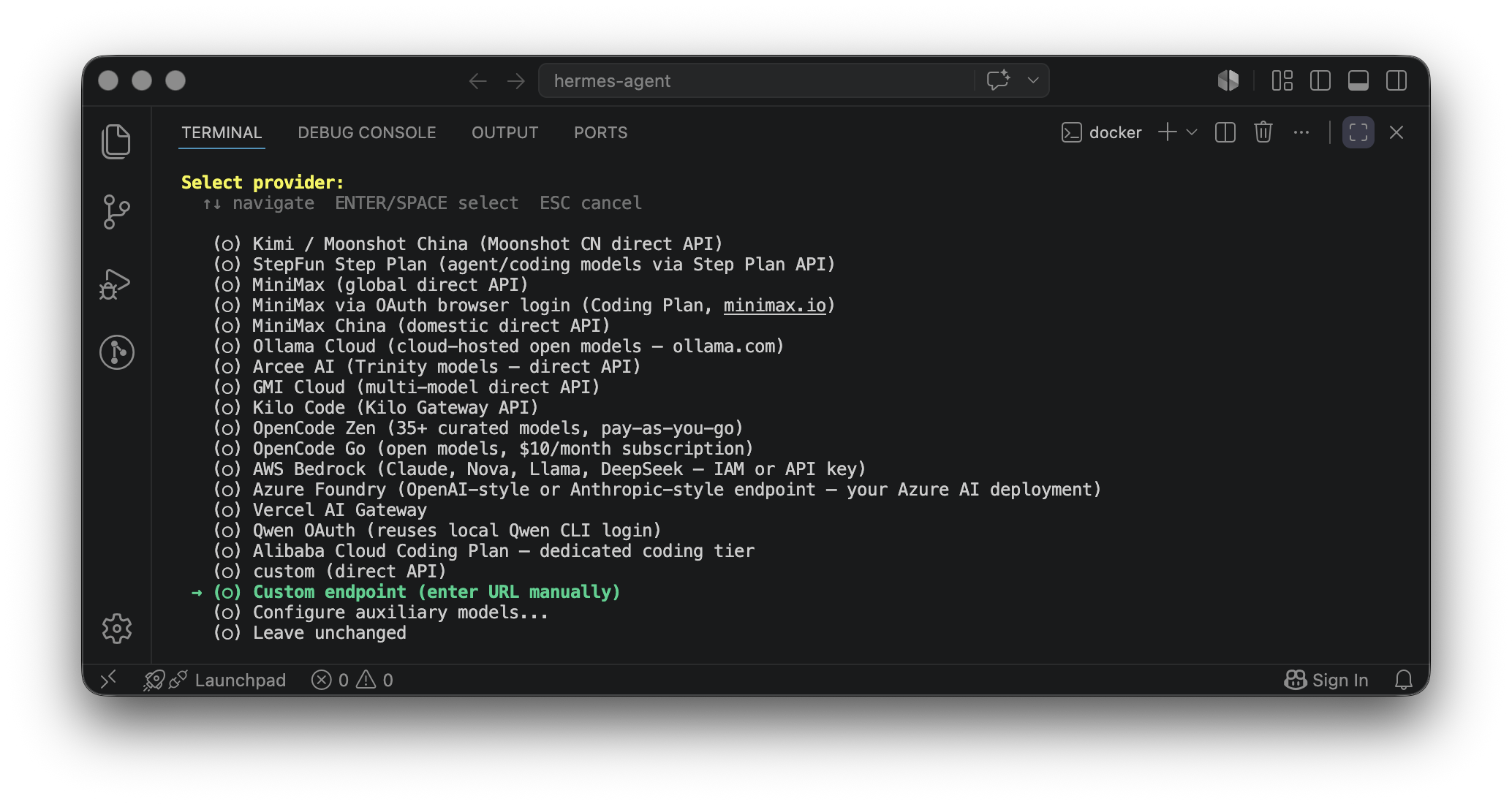
Task: Open the Run and Debug view
Action: (116, 284)
